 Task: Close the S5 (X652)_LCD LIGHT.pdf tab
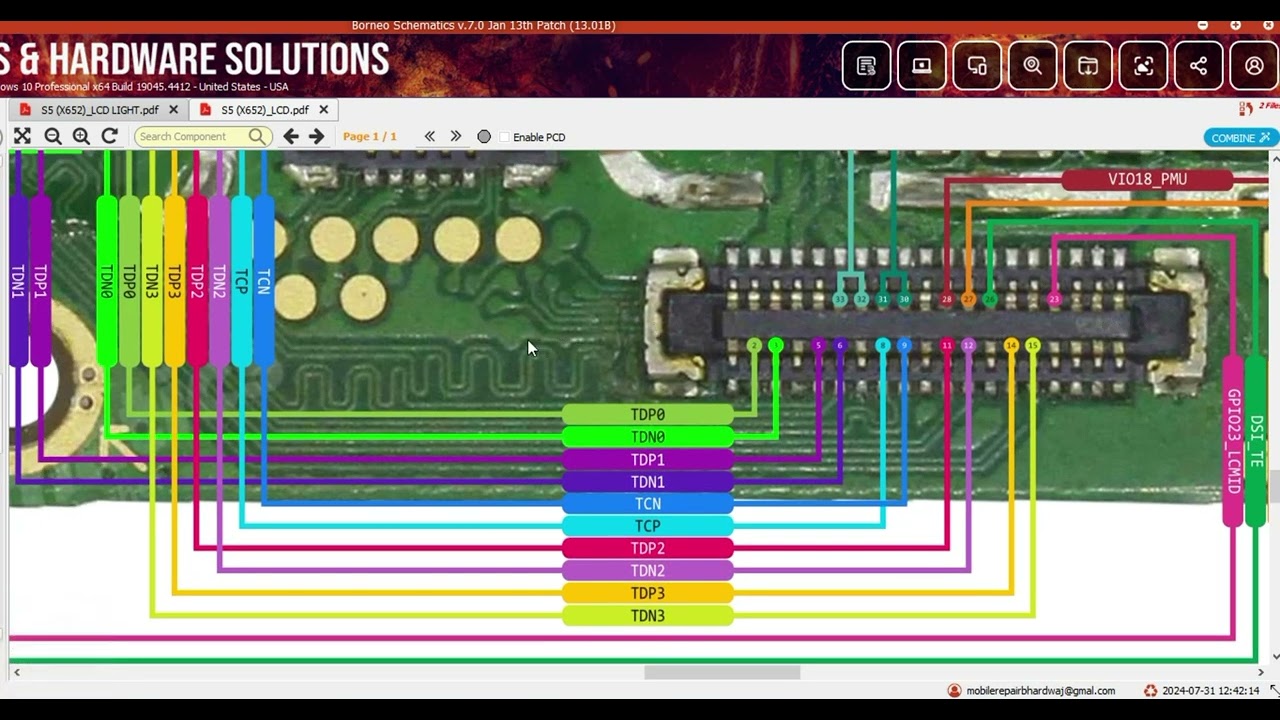tap(173, 110)
